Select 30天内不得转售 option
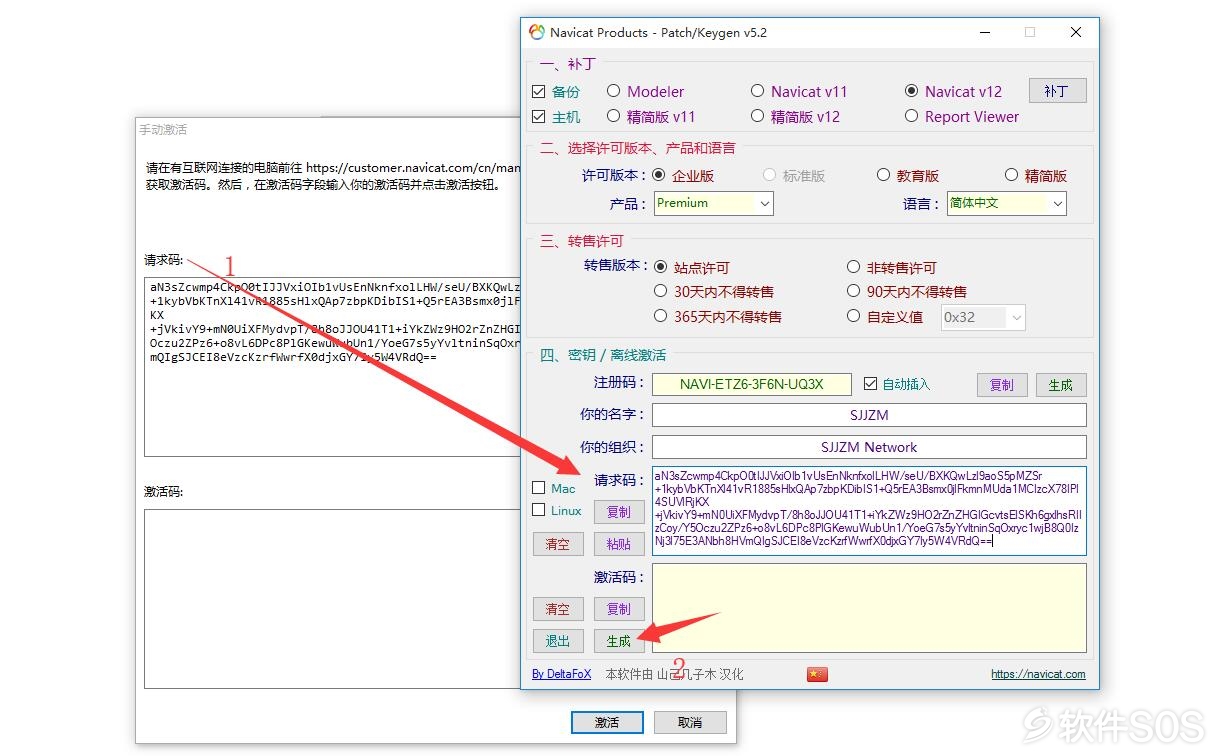This screenshot has height=756, width=1222. pos(660,292)
